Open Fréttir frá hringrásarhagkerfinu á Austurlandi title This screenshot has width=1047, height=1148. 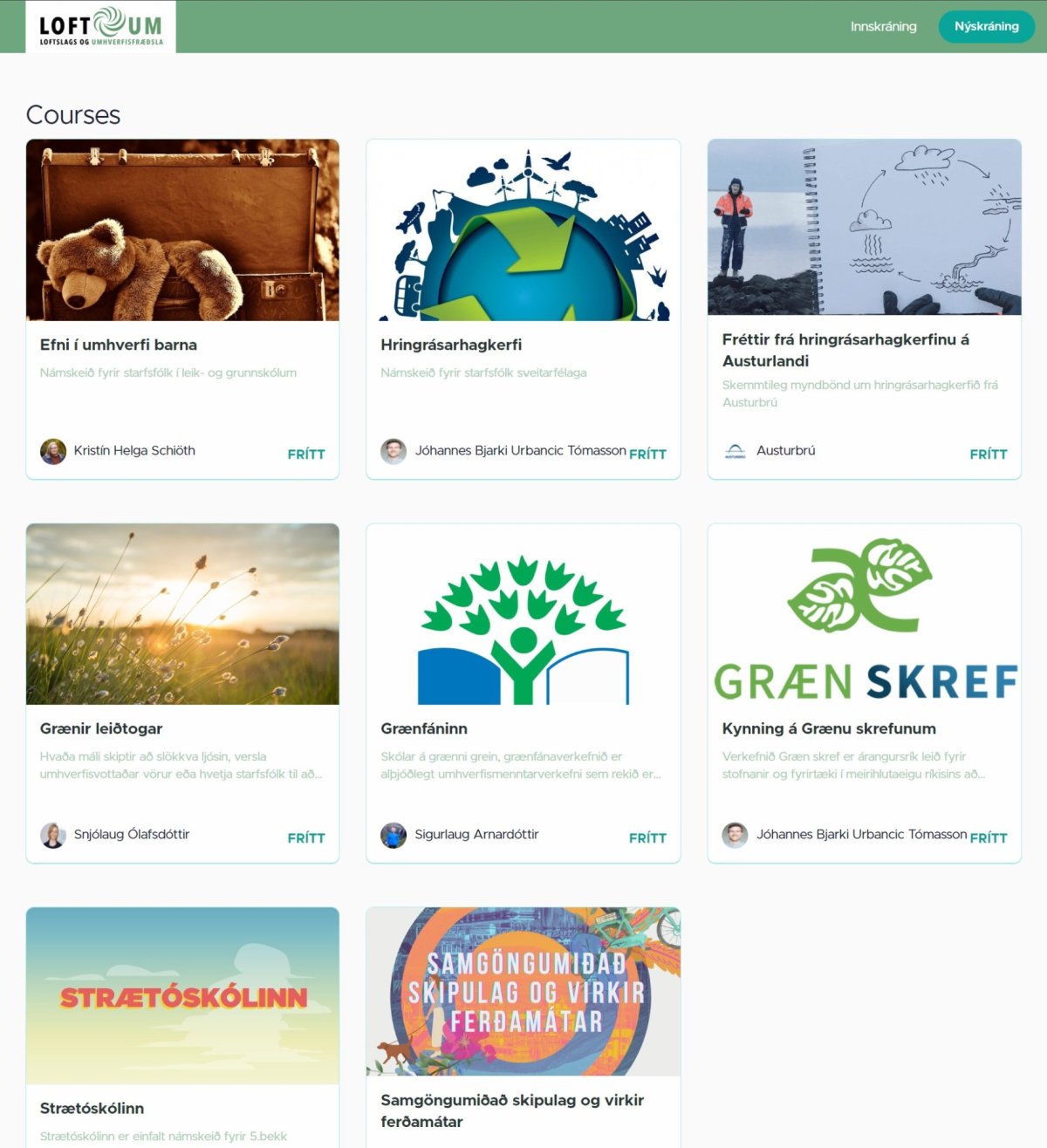coord(845,350)
